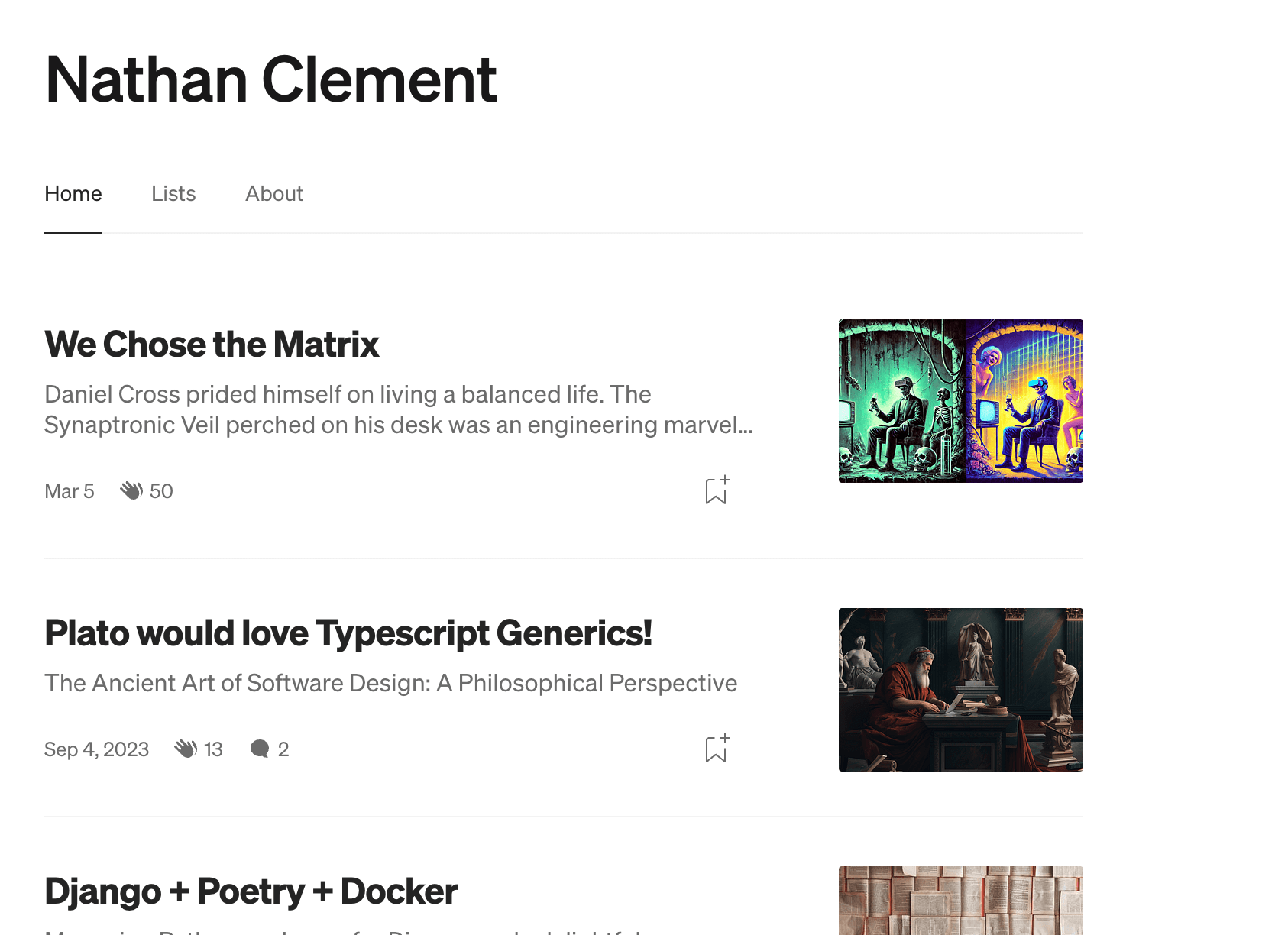The height and width of the screenshot is (935, 1288).
Task: Open the About tab
Action: [x=273, y=194]
